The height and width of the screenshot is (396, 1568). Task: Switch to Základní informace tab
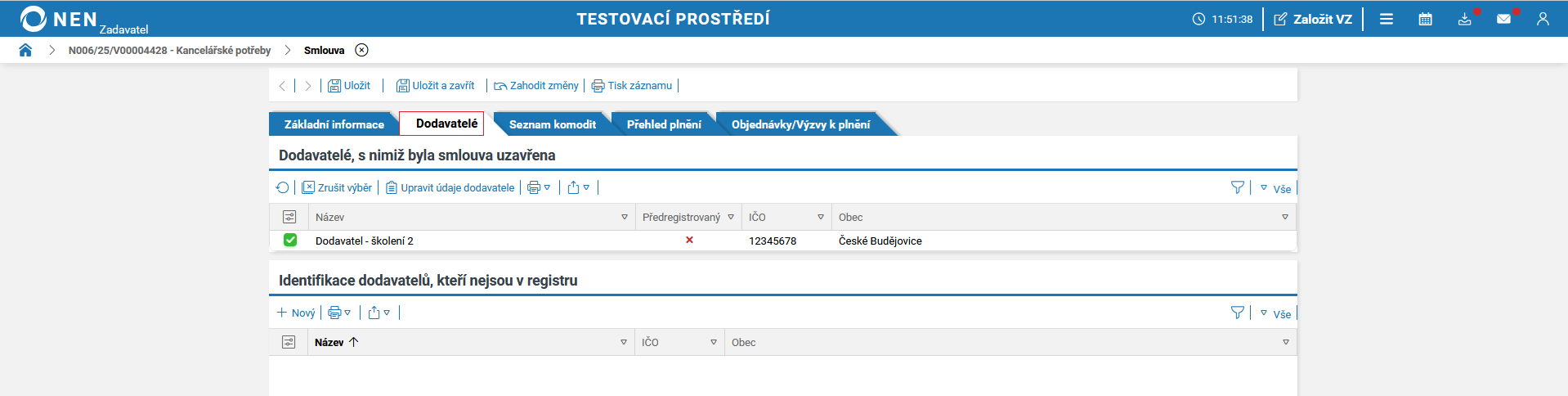334,124
